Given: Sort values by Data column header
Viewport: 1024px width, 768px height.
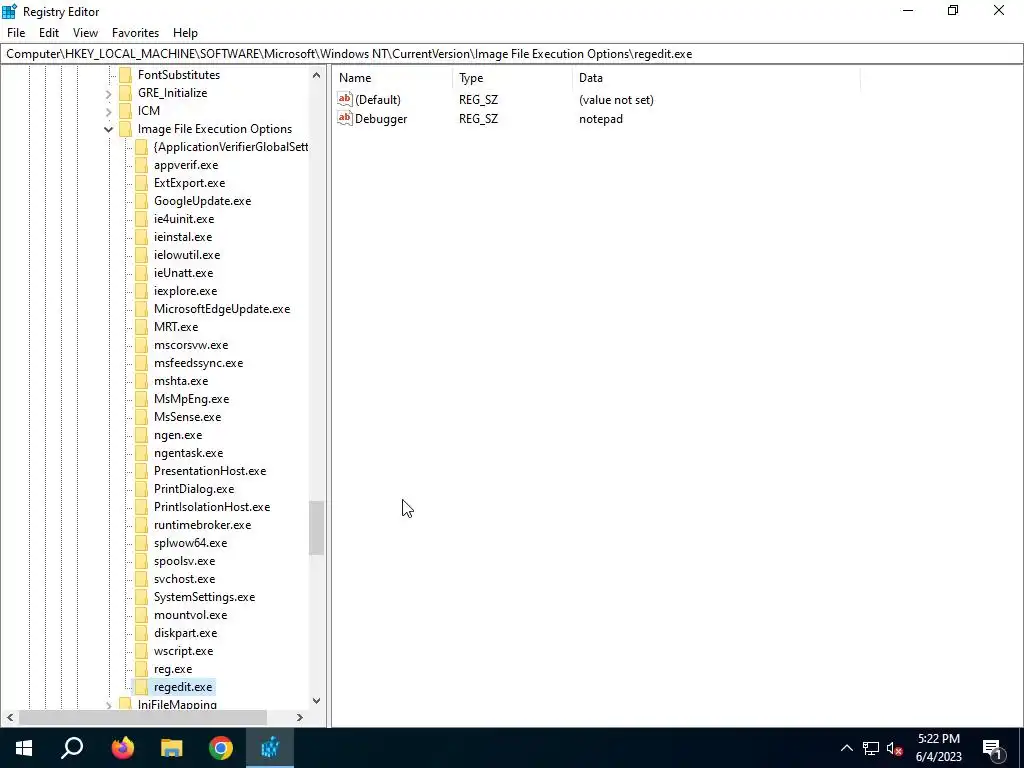Looking at the screenshot, I should [716, 78].
